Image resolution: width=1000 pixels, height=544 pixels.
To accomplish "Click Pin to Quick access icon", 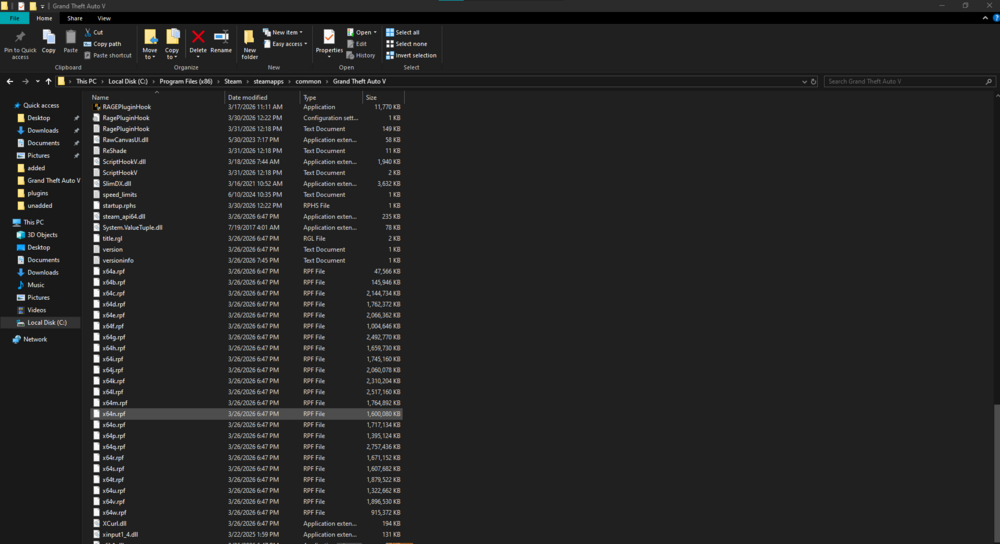I will coord(20,38).
